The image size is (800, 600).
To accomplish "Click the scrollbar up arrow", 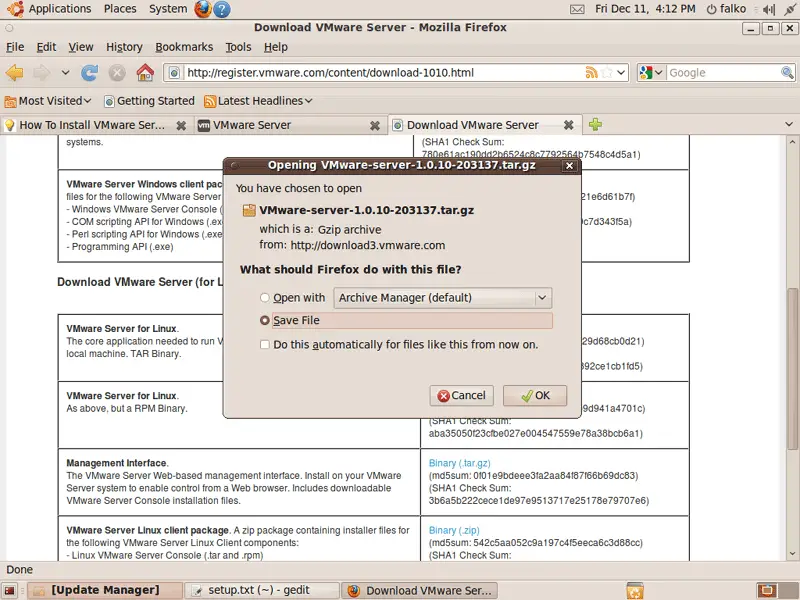I will pos(792,141).
